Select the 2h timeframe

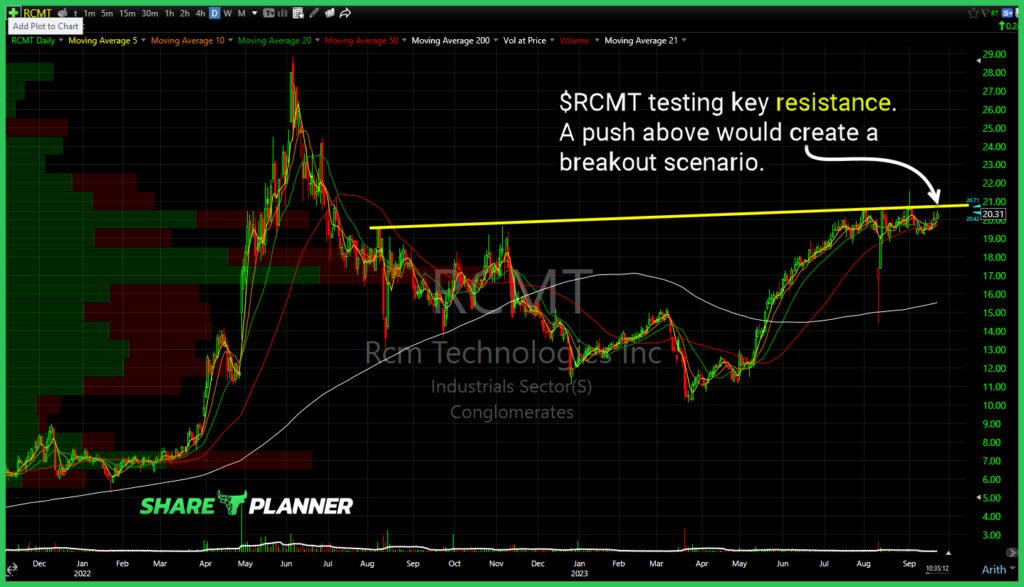[185, 14]
